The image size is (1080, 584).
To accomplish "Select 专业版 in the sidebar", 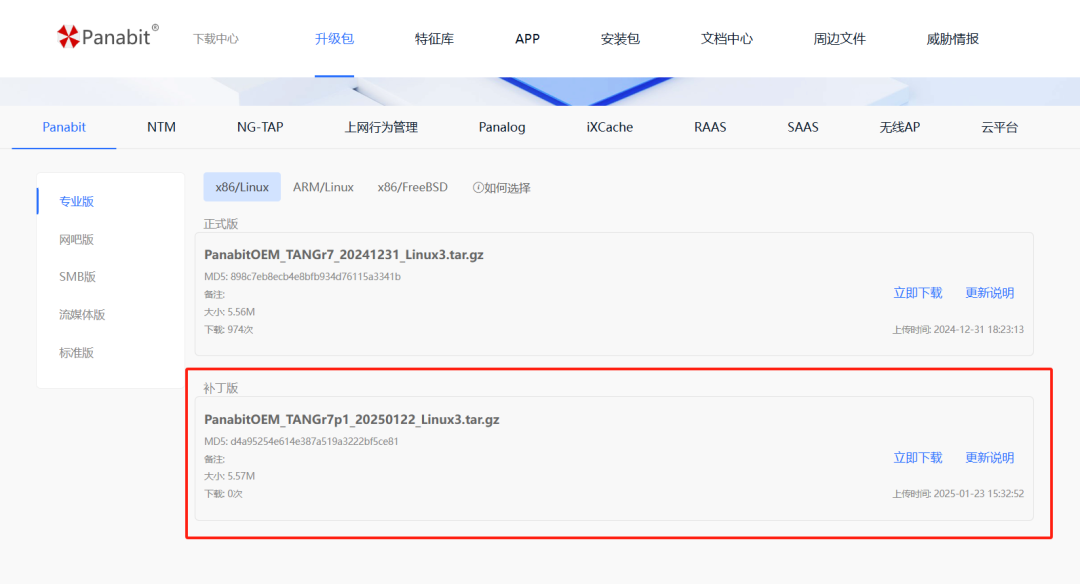I will pyautogui.click(x=76, y=201).
